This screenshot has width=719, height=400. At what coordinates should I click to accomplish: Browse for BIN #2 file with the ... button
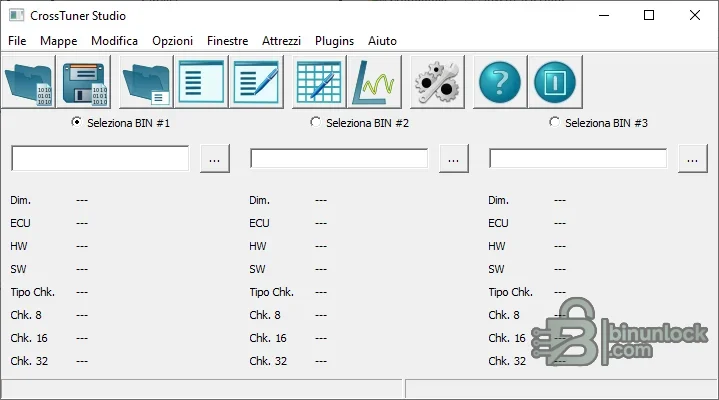click(454, 159)
